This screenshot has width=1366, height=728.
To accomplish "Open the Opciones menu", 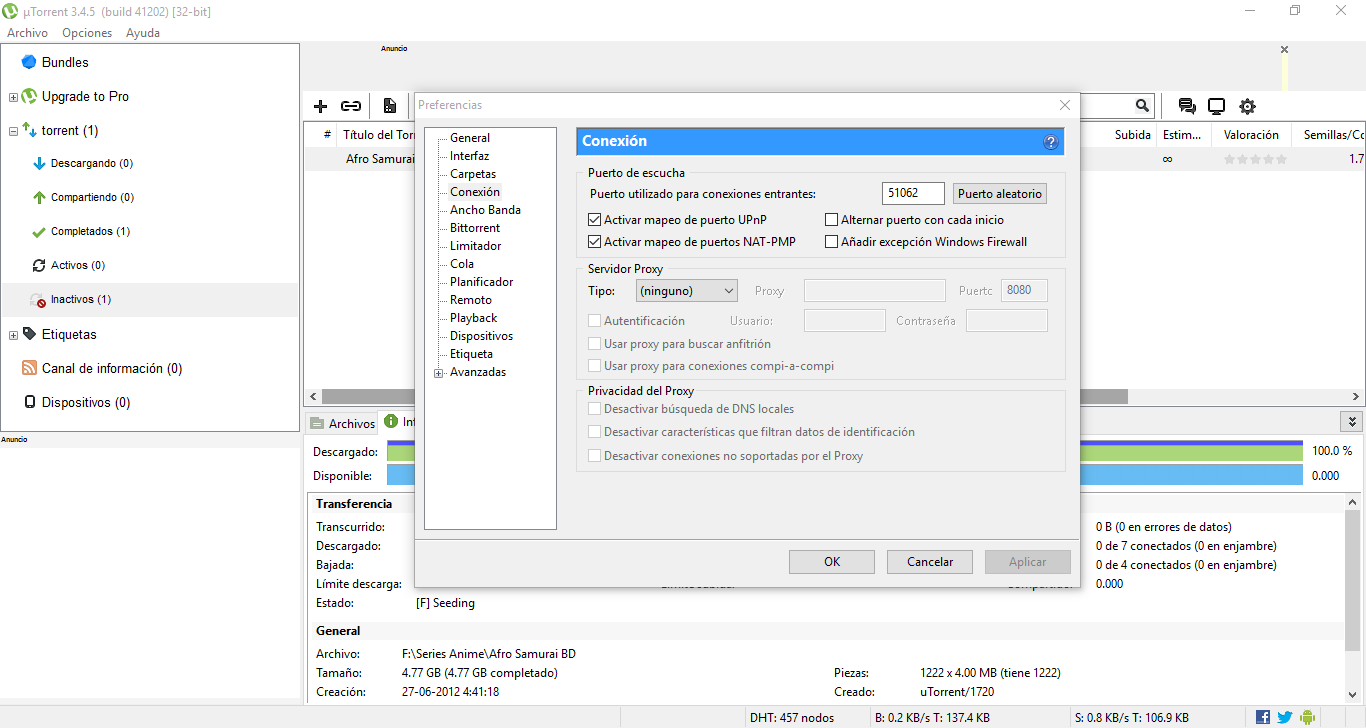I will pos(87,33).
